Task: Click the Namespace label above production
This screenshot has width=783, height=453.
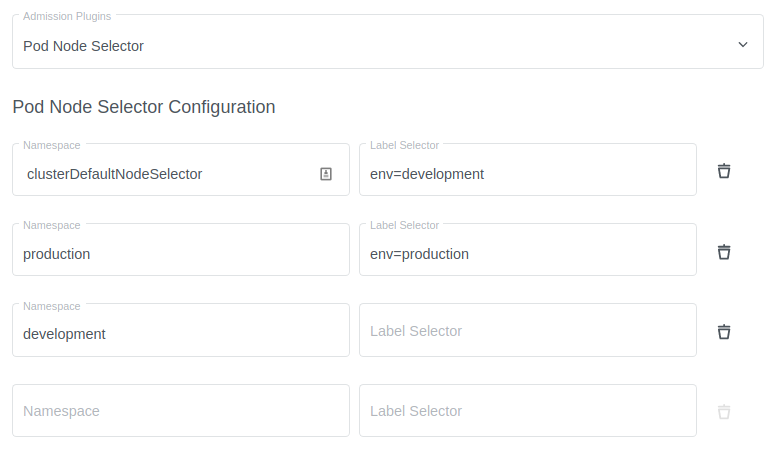Action: (52, 225)
